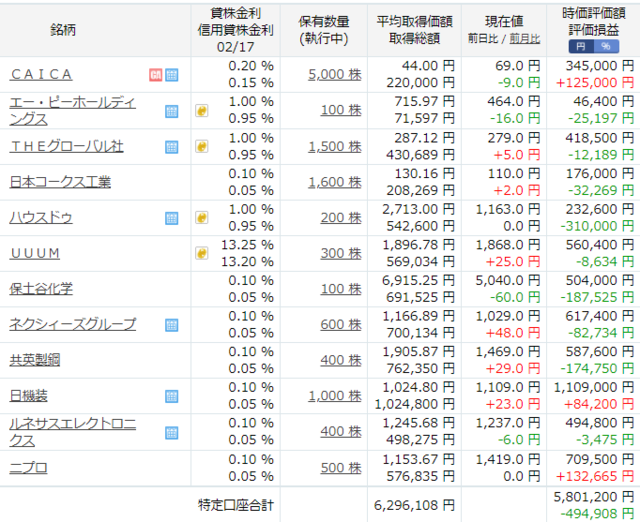Open 保土谷化学 stock link
Image resolution: width=640 pixels, height=522 pixels.
pyautogui.click(x=41, y=289)
